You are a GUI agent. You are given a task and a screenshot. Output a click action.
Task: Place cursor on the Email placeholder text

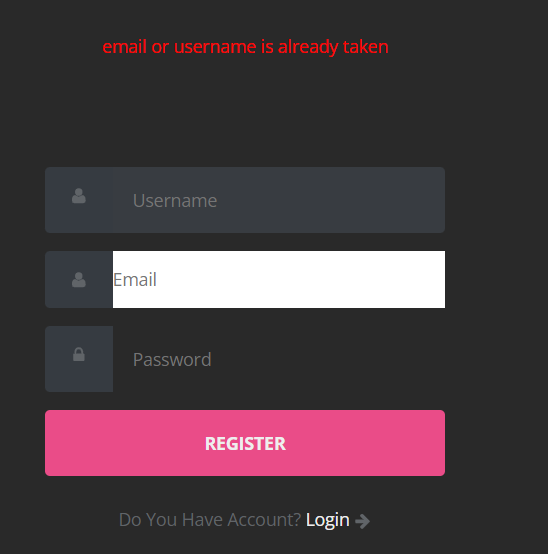point(135,279)
